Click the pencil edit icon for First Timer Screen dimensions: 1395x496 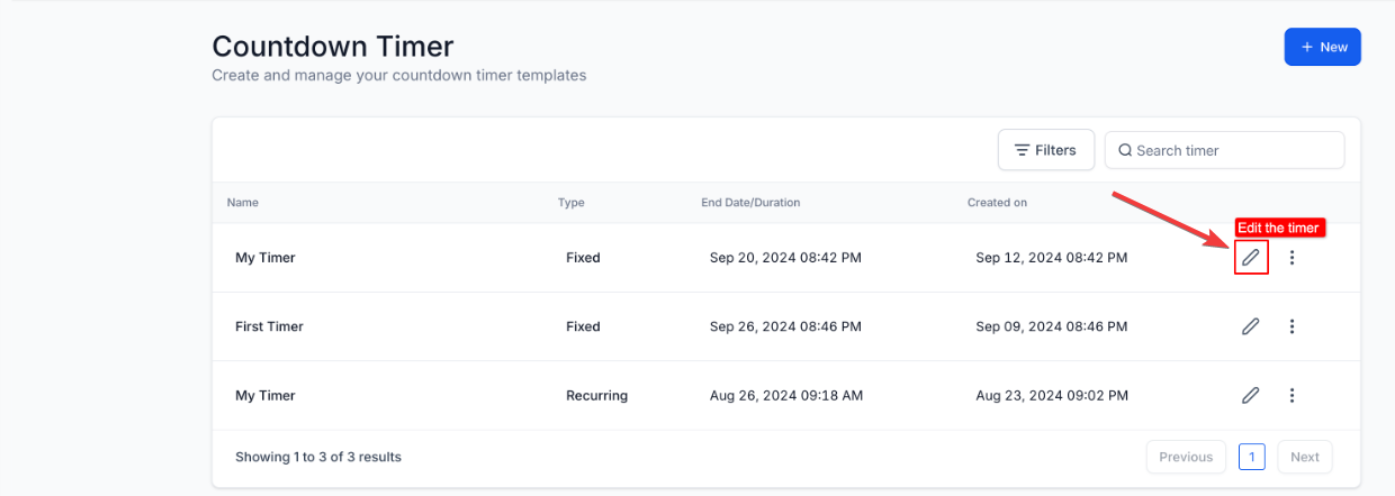pyautogui.click(x=1250, y=326)
